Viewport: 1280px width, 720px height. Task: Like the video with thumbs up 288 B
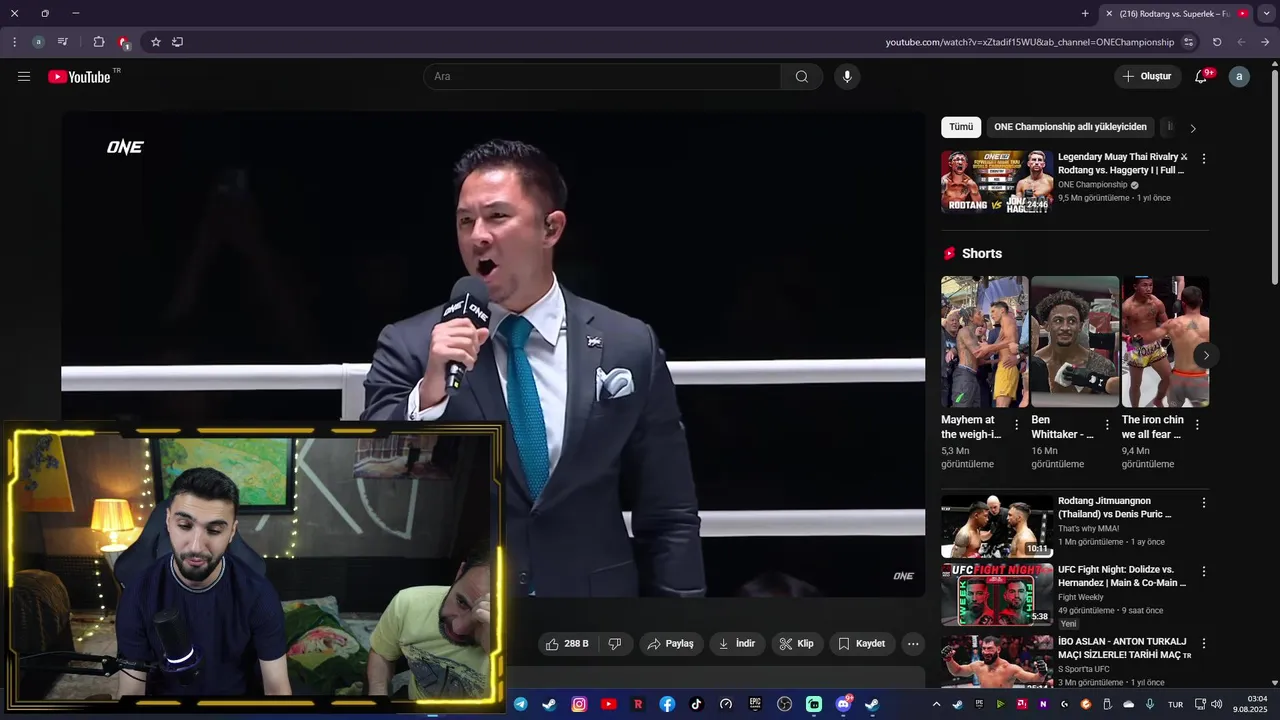point(567,644)
